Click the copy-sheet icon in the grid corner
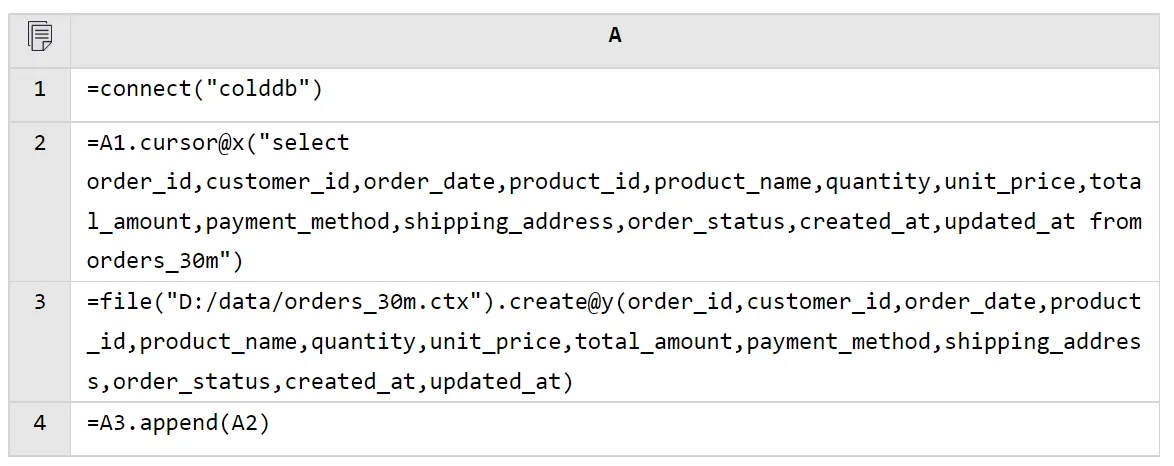This screenshot has width=1174, height=466. click(x=40, y=37)
